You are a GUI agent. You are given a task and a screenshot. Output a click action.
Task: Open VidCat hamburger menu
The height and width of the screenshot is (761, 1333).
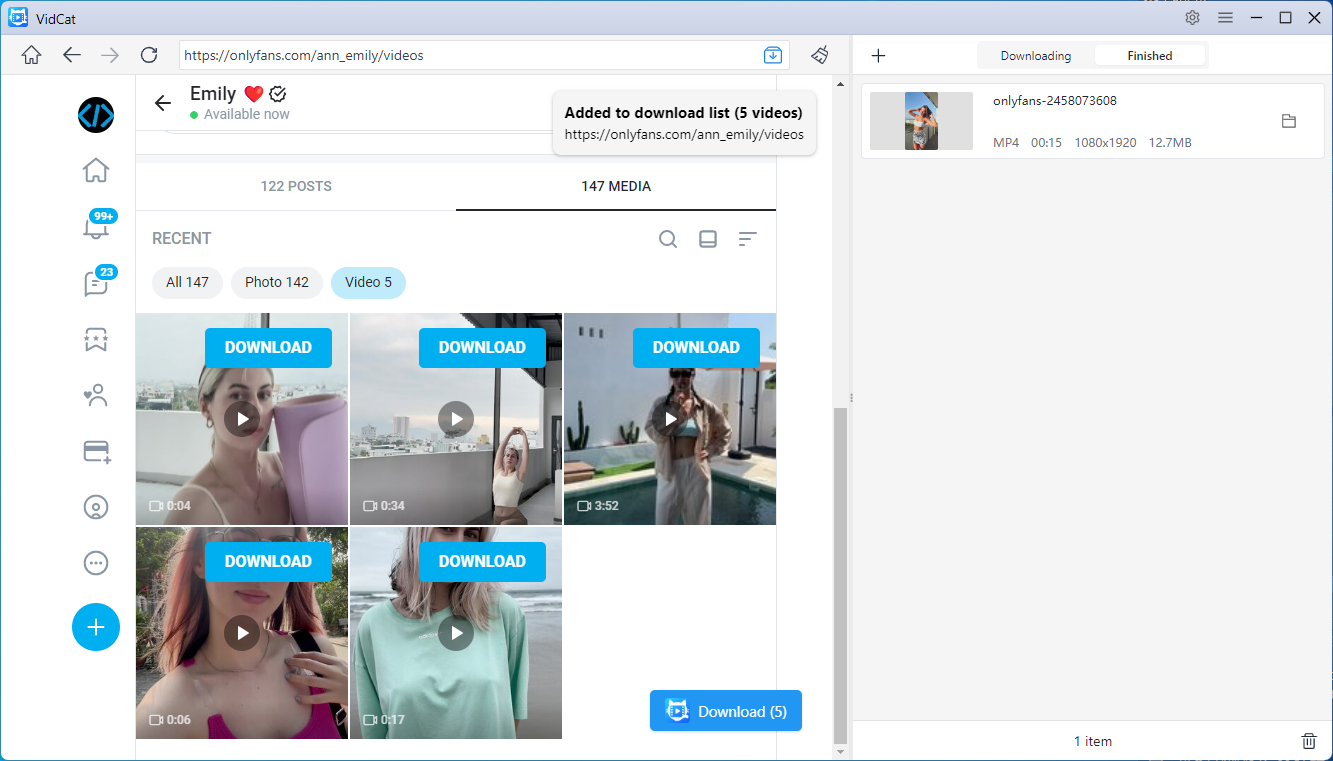tap(1225, 17)
